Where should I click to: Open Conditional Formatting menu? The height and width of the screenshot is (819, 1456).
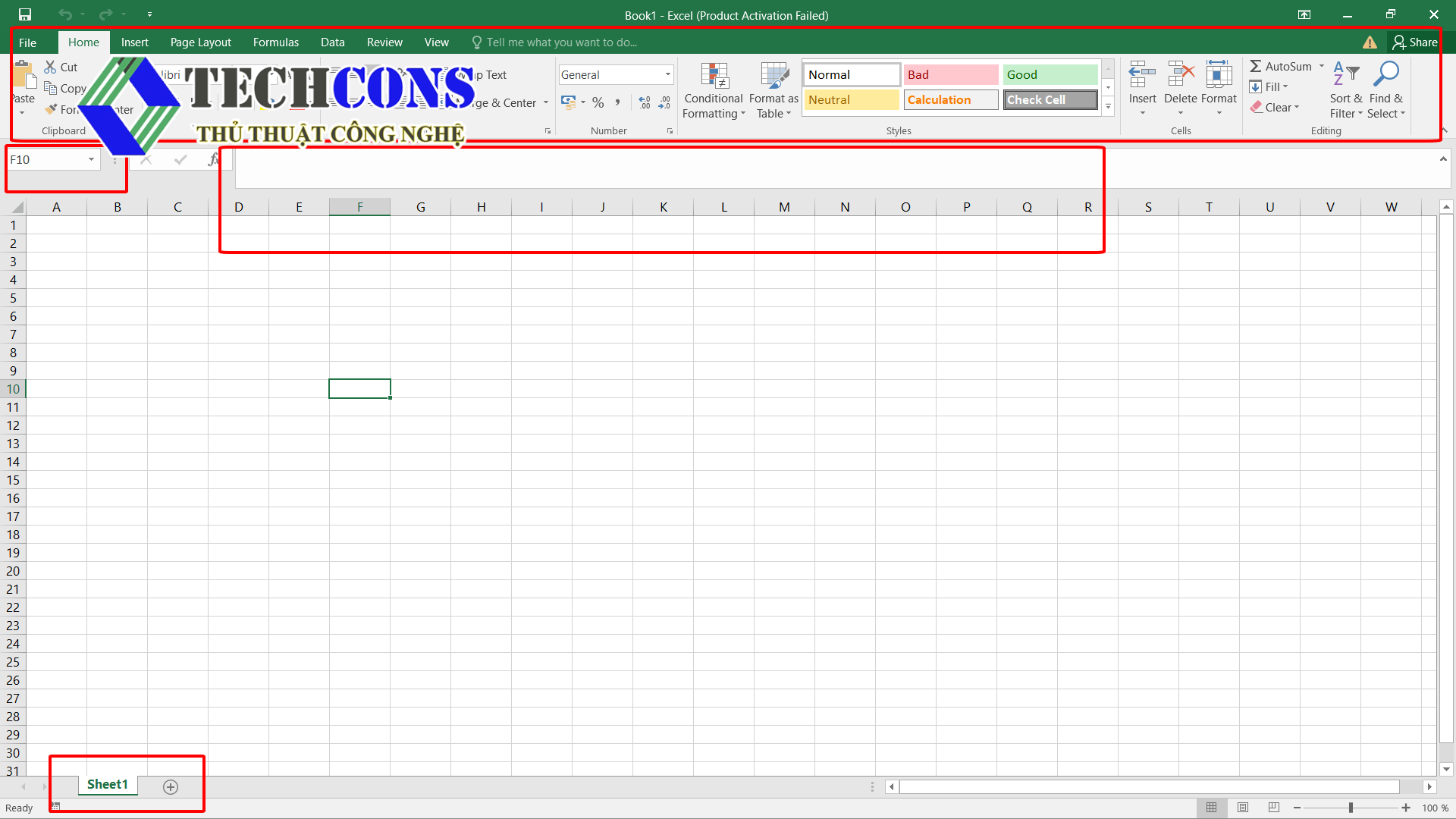point(714,91)
